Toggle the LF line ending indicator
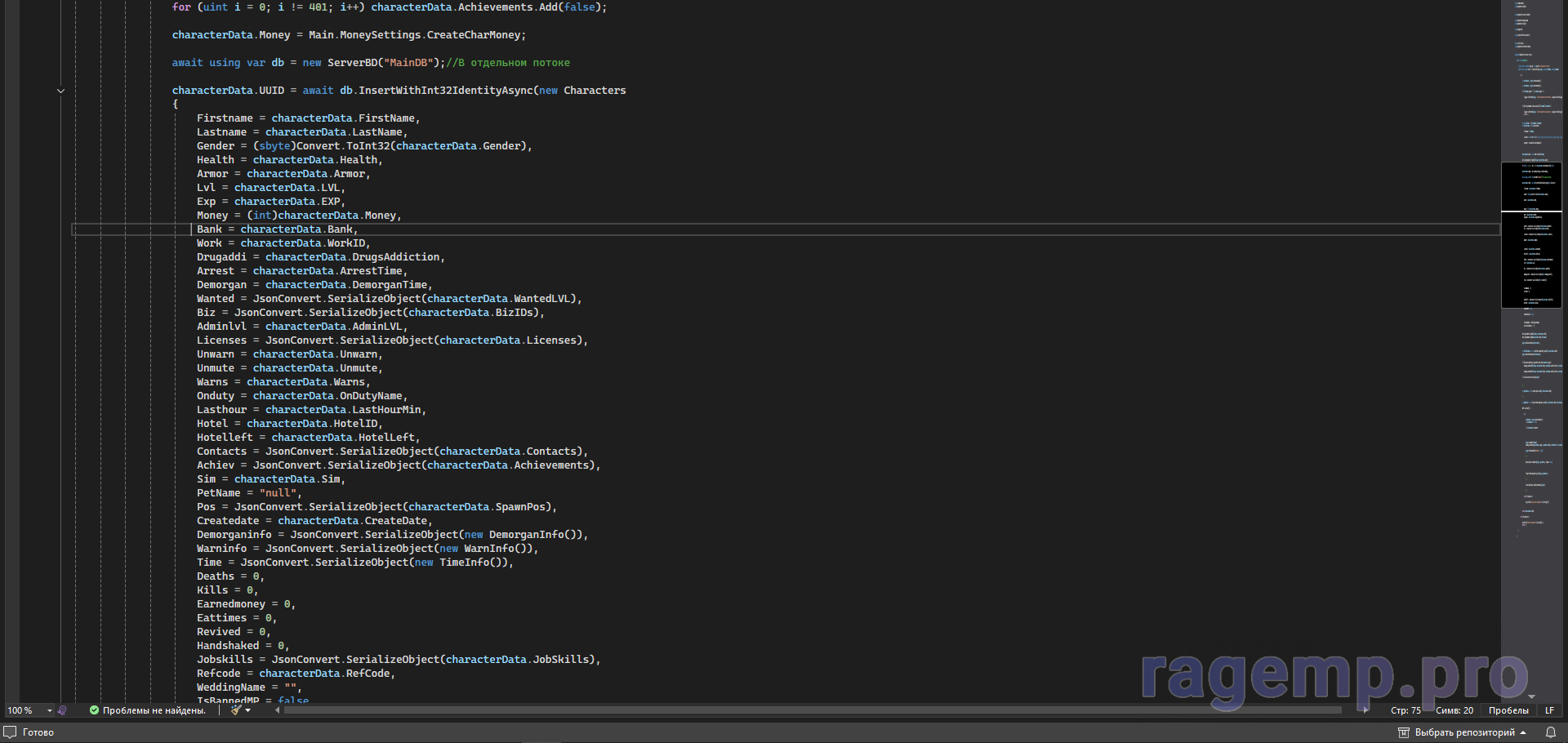 (x=1549, y=710)
